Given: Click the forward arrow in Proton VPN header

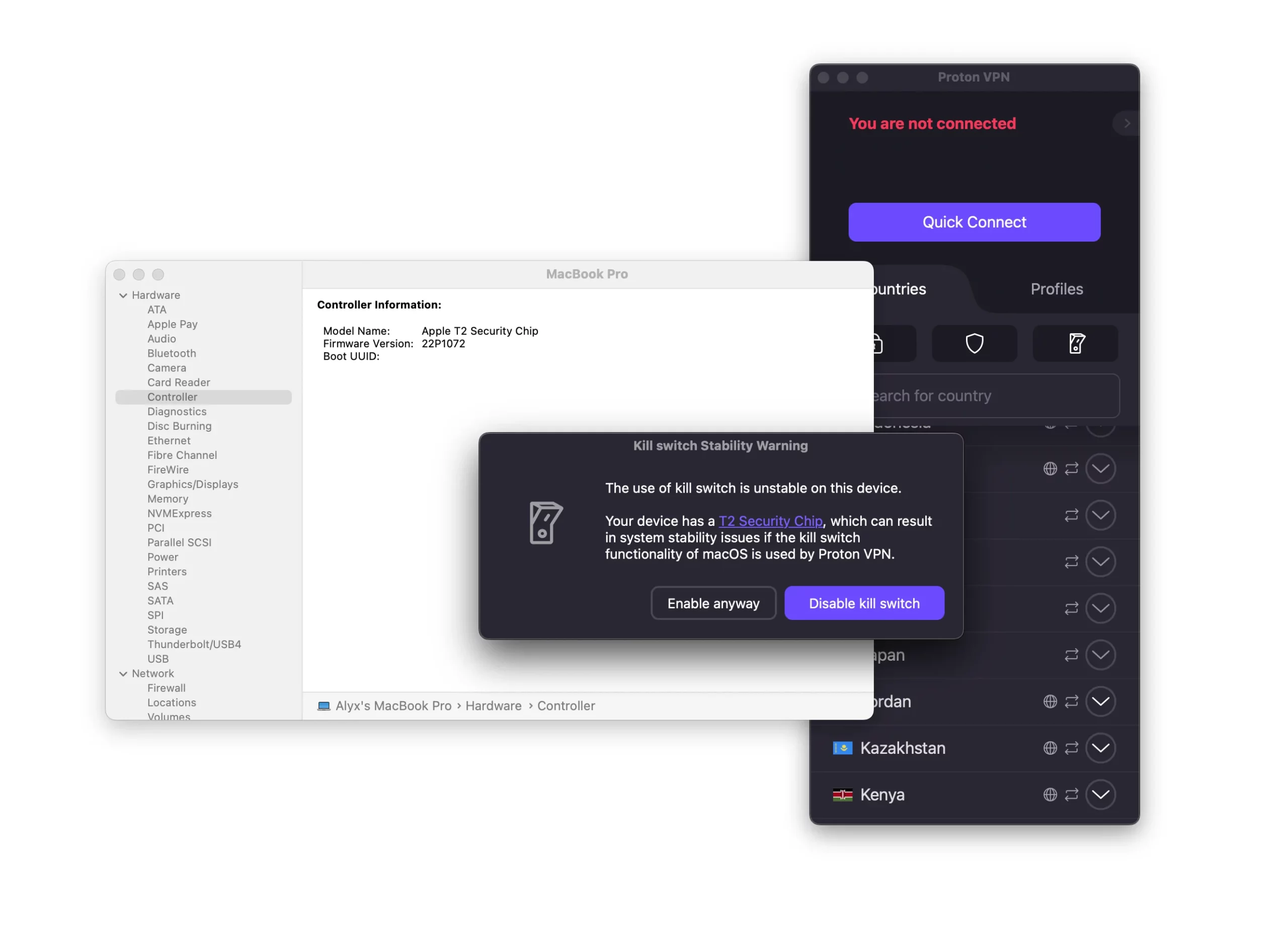Looking at the screenshot, I should pyautogui.click(x=1127, y=124).
